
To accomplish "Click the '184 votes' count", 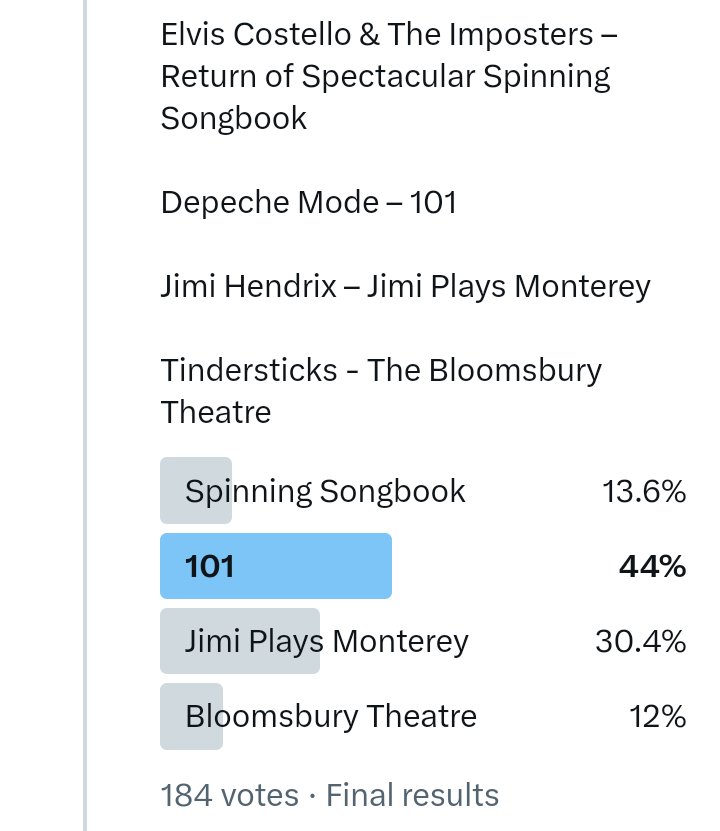I will tap(230, 795).
